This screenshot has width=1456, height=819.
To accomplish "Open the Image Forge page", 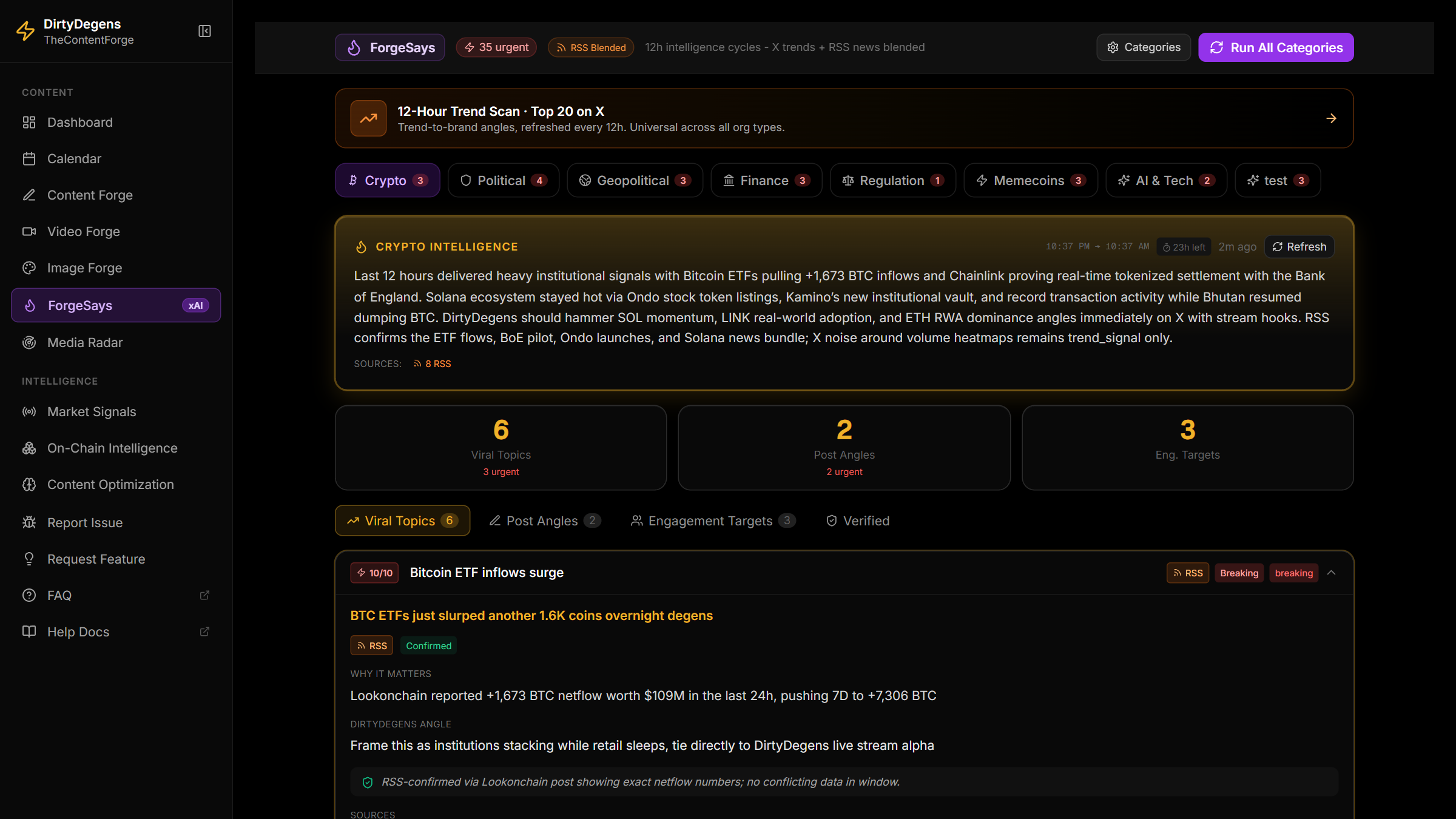I will (116, 268).
